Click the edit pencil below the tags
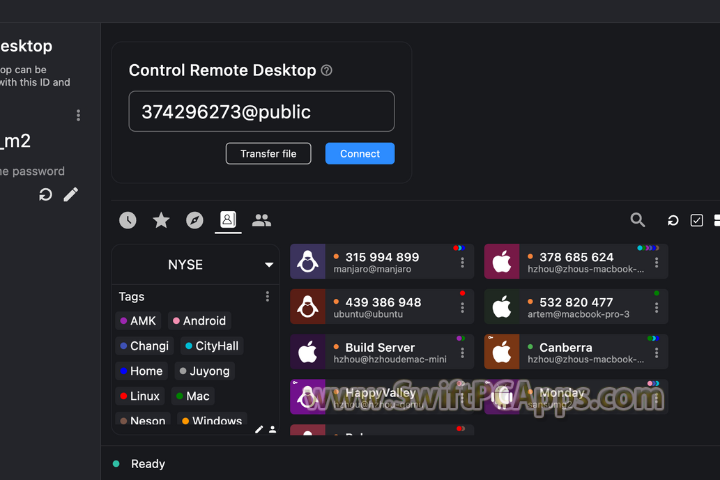The height and width of the screenshot is (480, 720). coord(259,429)
